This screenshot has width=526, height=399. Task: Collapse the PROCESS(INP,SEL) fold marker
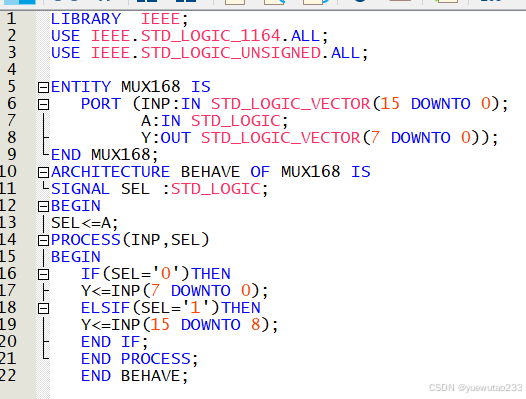click(43, 241)
